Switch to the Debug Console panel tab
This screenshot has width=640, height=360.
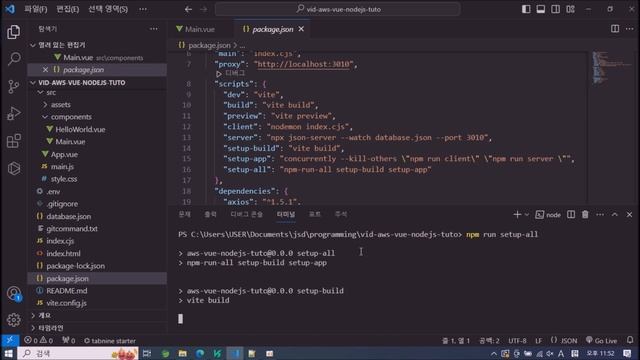(247, 214)
